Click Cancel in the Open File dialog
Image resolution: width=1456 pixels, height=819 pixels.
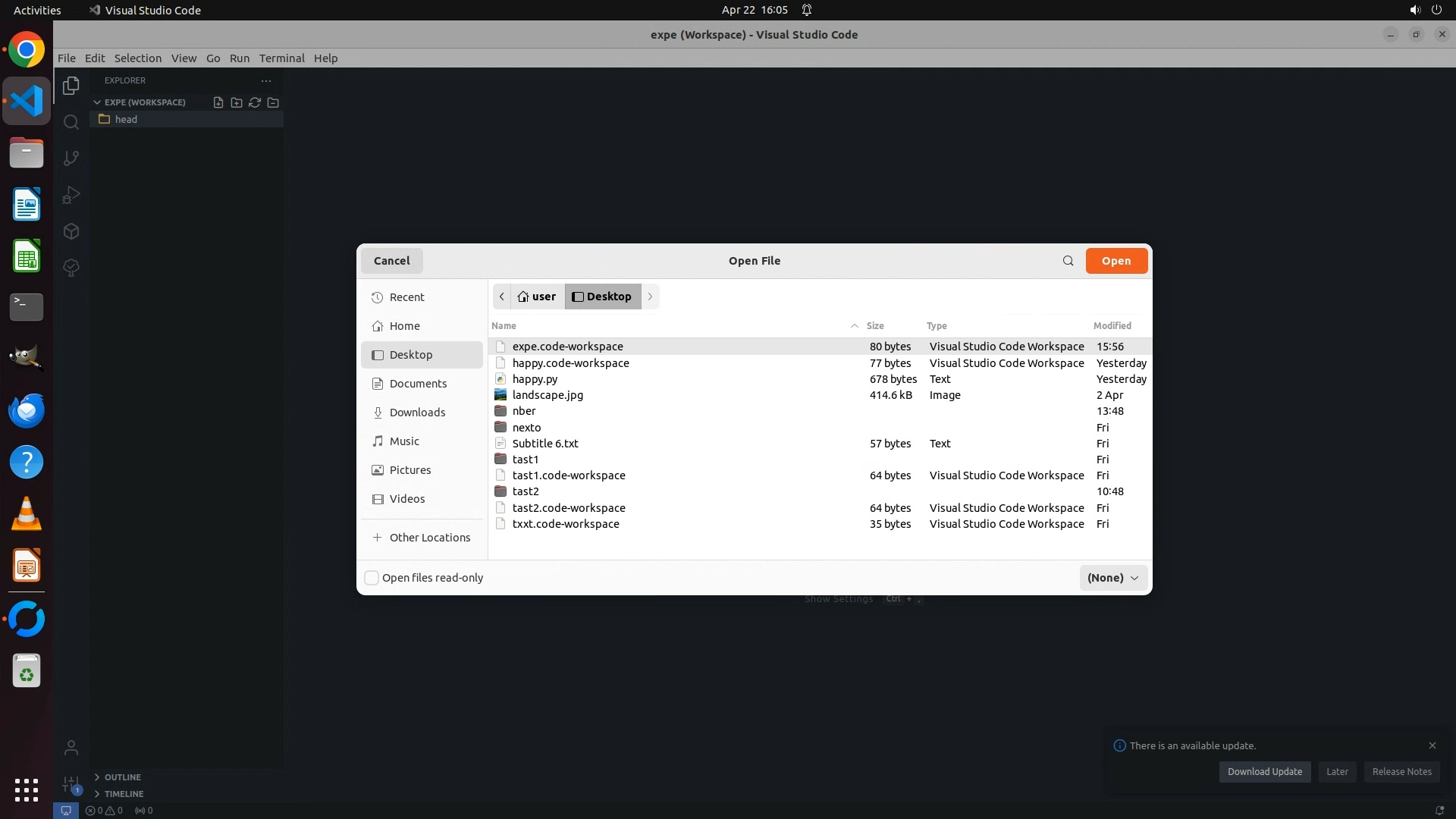391,261
